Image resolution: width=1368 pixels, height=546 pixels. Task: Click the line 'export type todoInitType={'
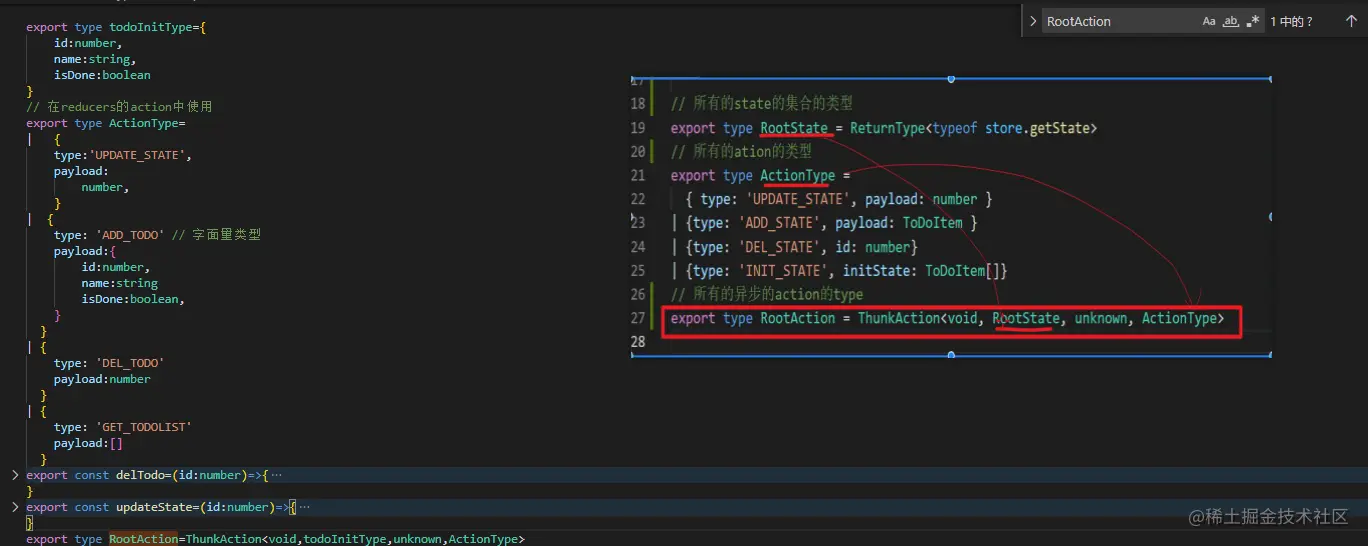click(x=116, y=27)
